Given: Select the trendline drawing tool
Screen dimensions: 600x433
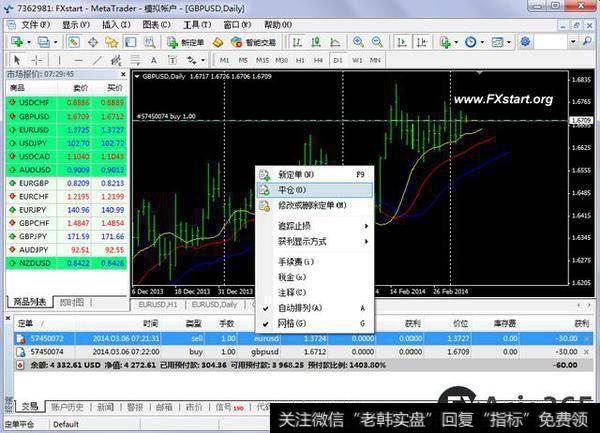Looking at the screenshot, I should point(97,60).
